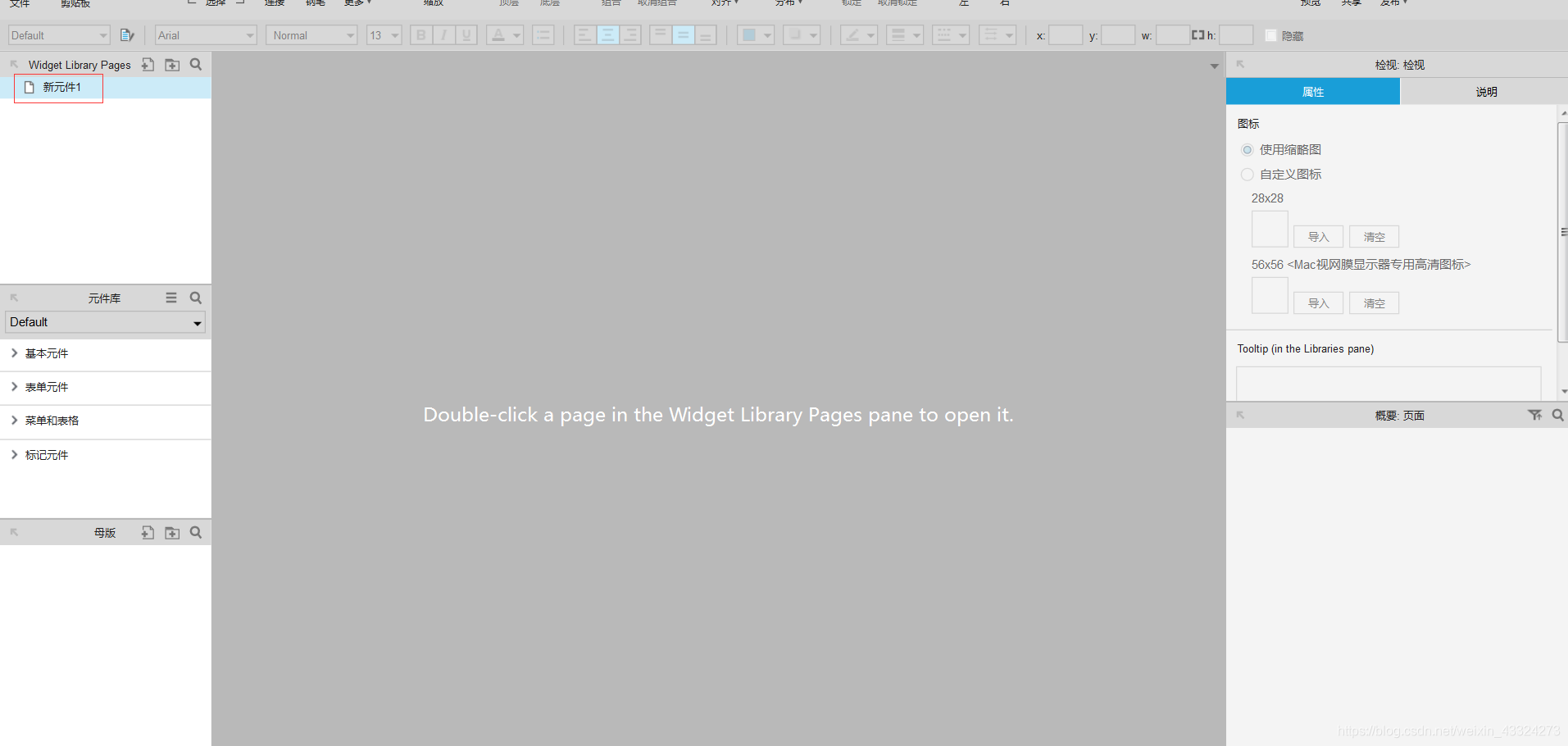Open the outer shadow options

802,35
